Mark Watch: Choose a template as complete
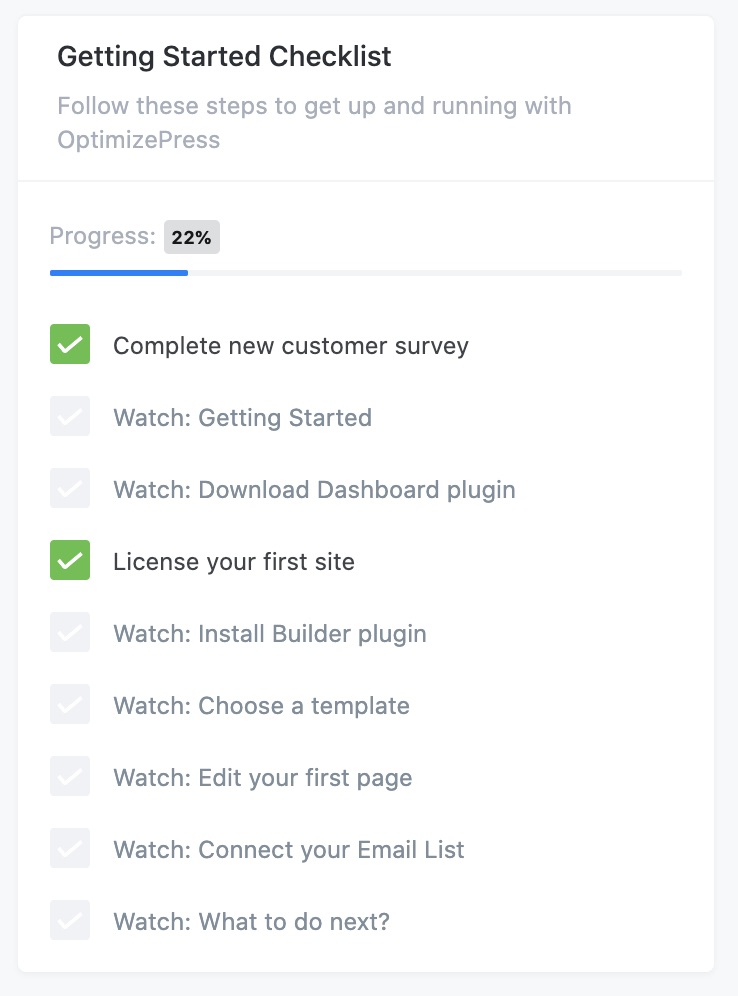Viewport: 738px width, 996px height. [x=69, y=704]
